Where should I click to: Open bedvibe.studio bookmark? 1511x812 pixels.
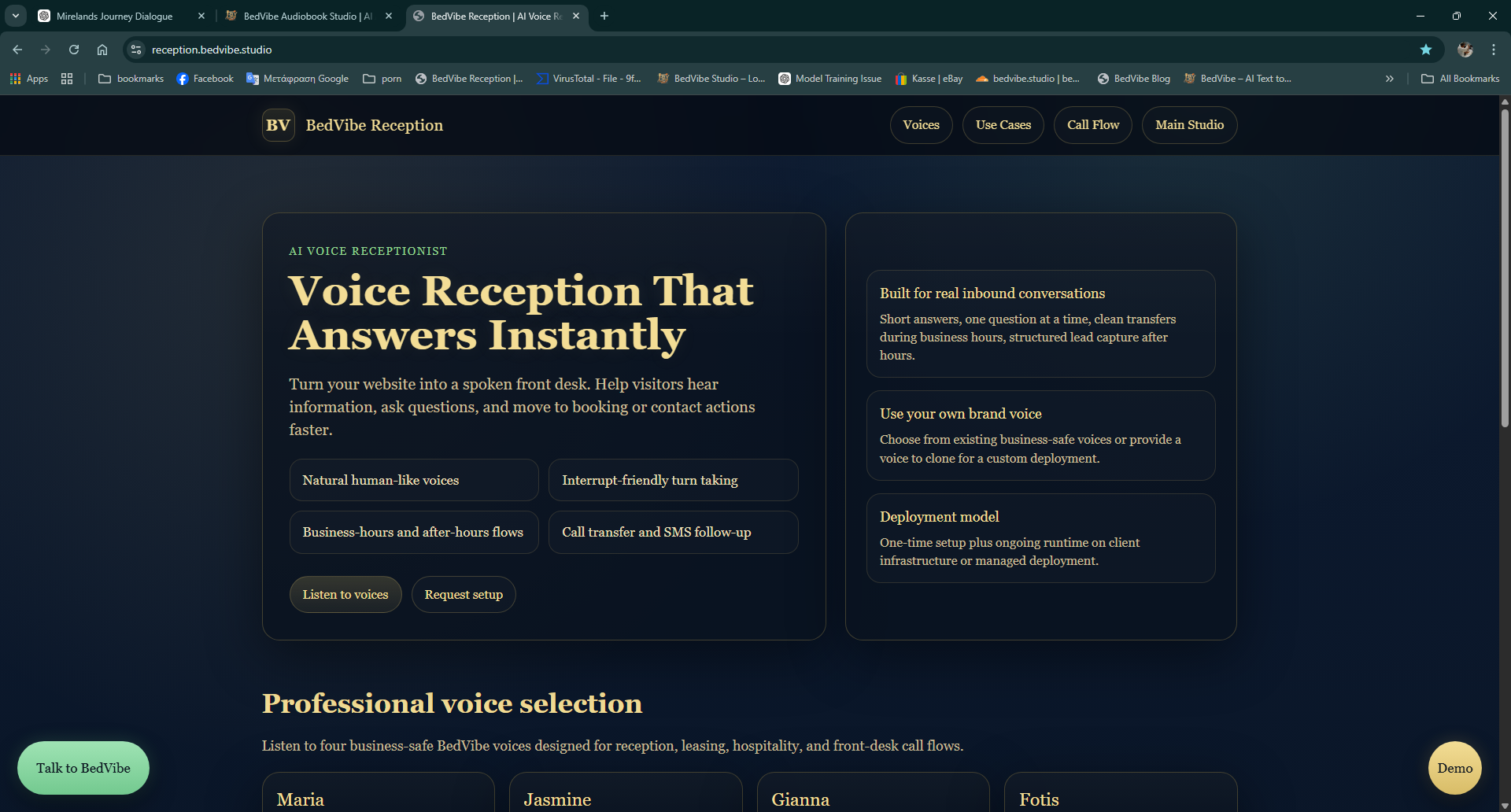click(x=1028, y=79)
